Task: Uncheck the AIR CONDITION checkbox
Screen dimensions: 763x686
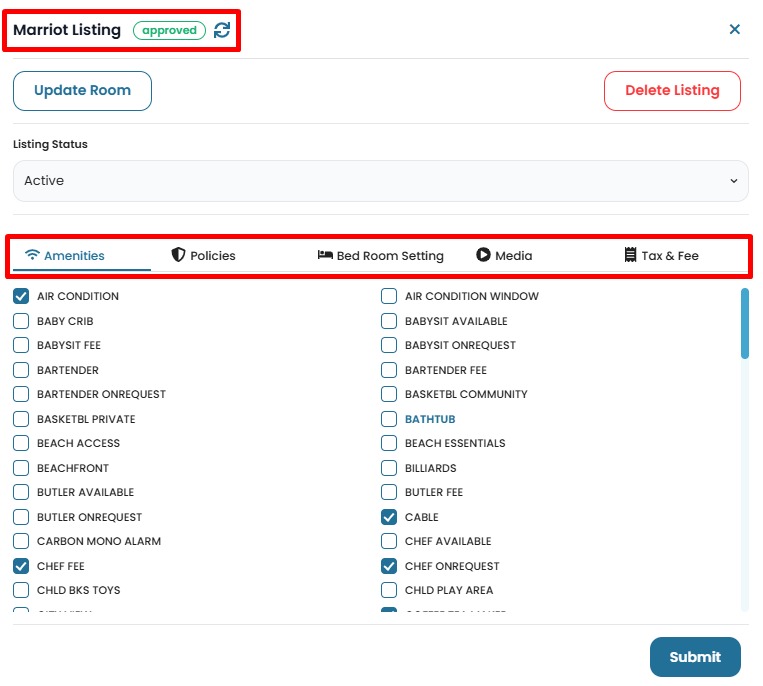Action: click(21, 296)
